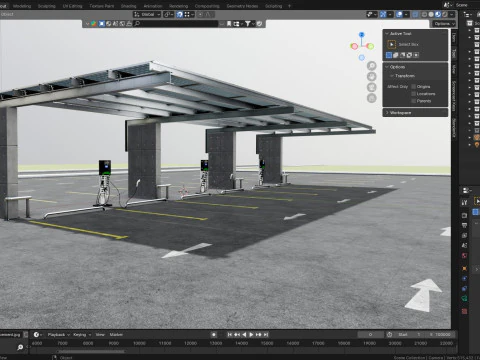The image size is (480, 360).
Task: Open the Animation workspace tab
Action: click(x=153, y=6)
